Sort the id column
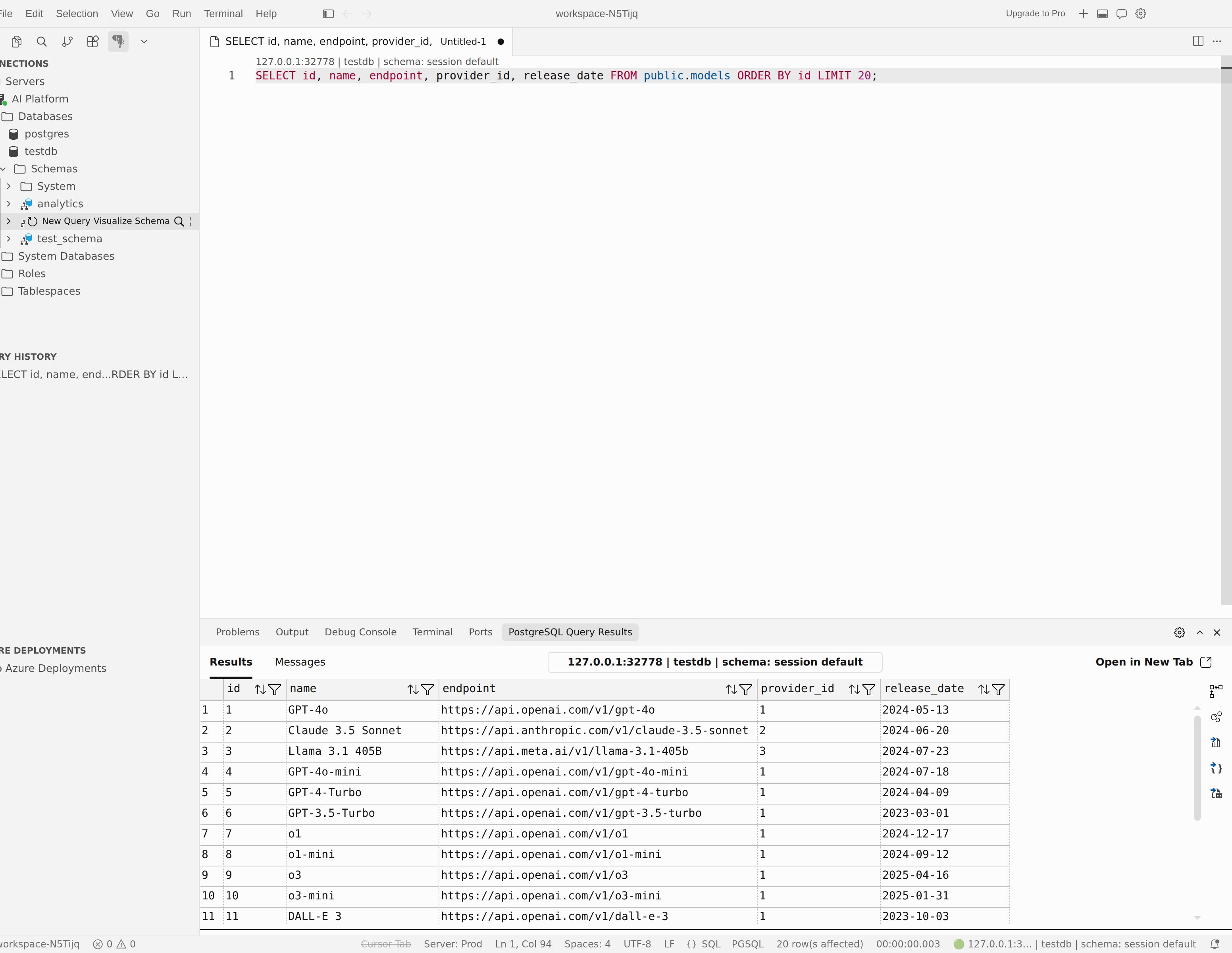Viewport: 1232px width, 953px height. click(260, 689)
